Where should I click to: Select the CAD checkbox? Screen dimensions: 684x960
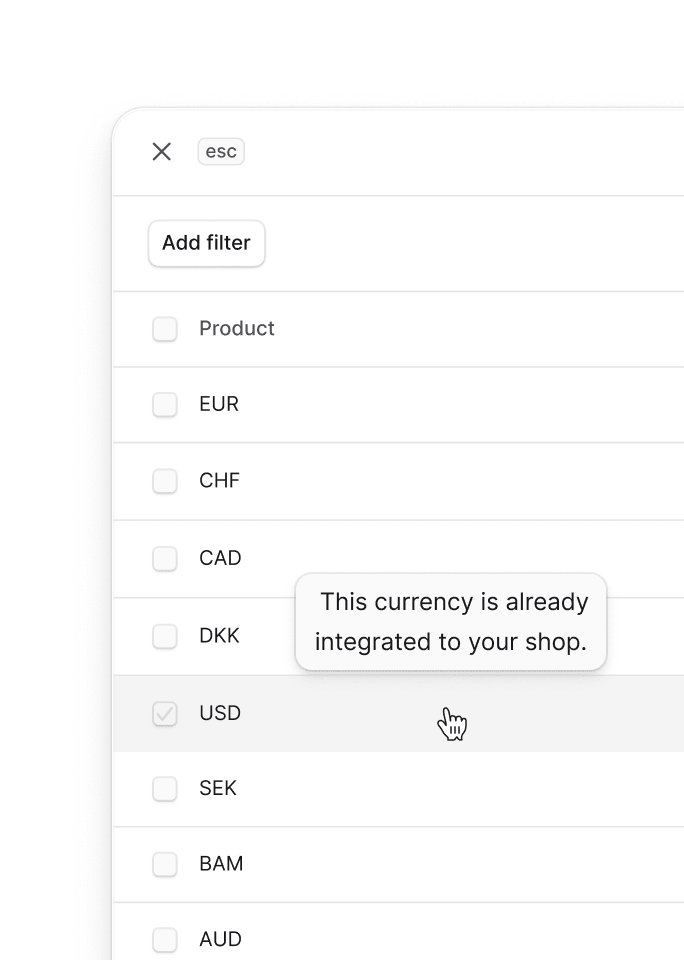165,558
